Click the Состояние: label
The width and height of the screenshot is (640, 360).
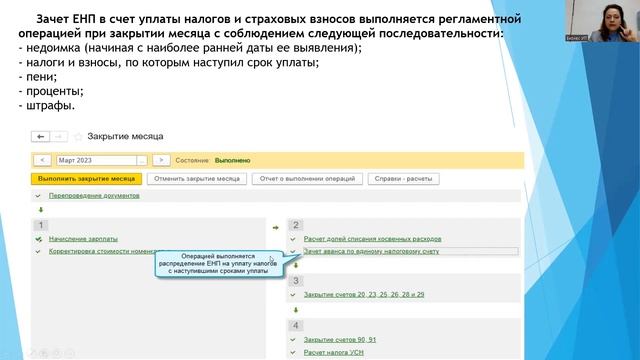193,160
